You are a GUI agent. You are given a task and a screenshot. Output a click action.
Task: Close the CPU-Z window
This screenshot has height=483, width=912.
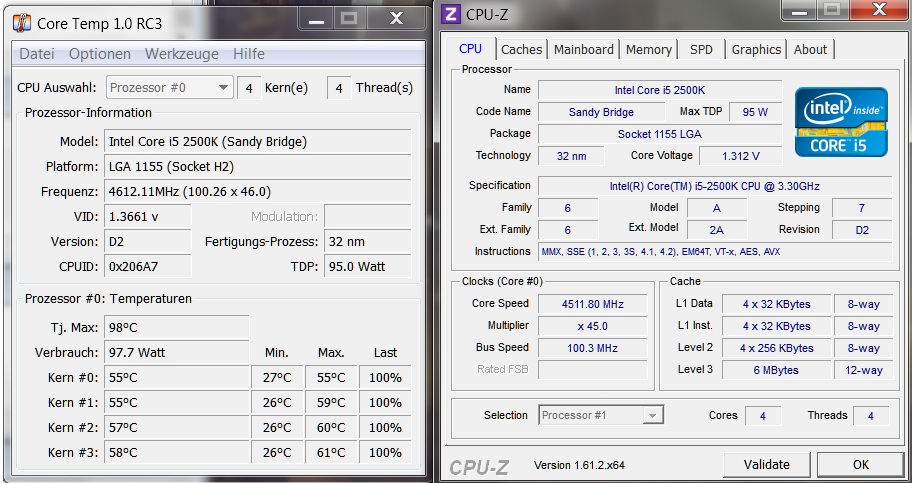tap(879, 10)
